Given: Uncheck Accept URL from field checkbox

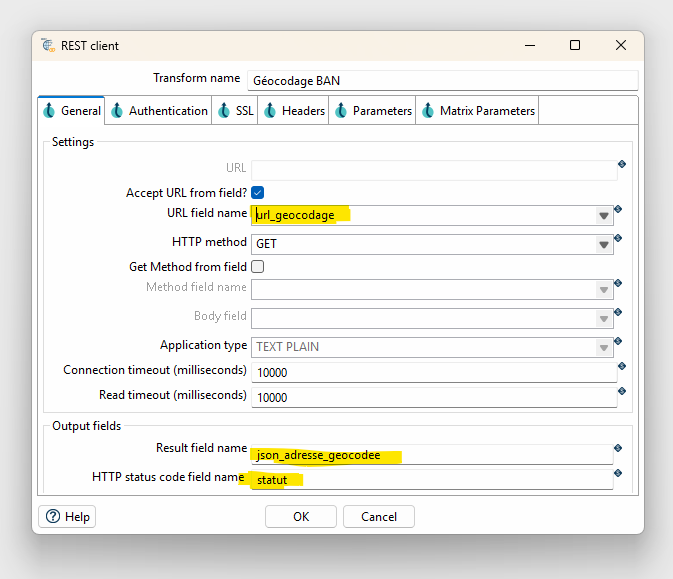Looking at the screenshot, I should coord(257,192).
